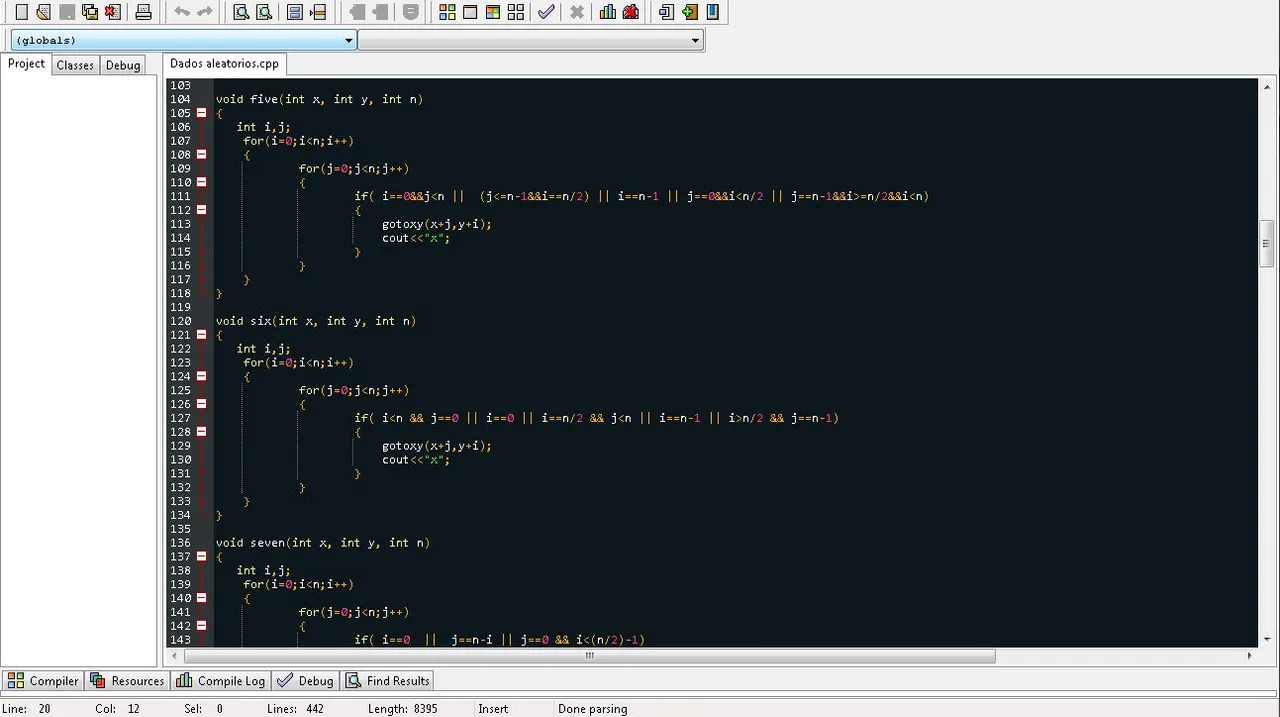The width and height of the screenshot is (1280, 717).
Task: Click the Goto line toolbar icon
Action: 318,12
